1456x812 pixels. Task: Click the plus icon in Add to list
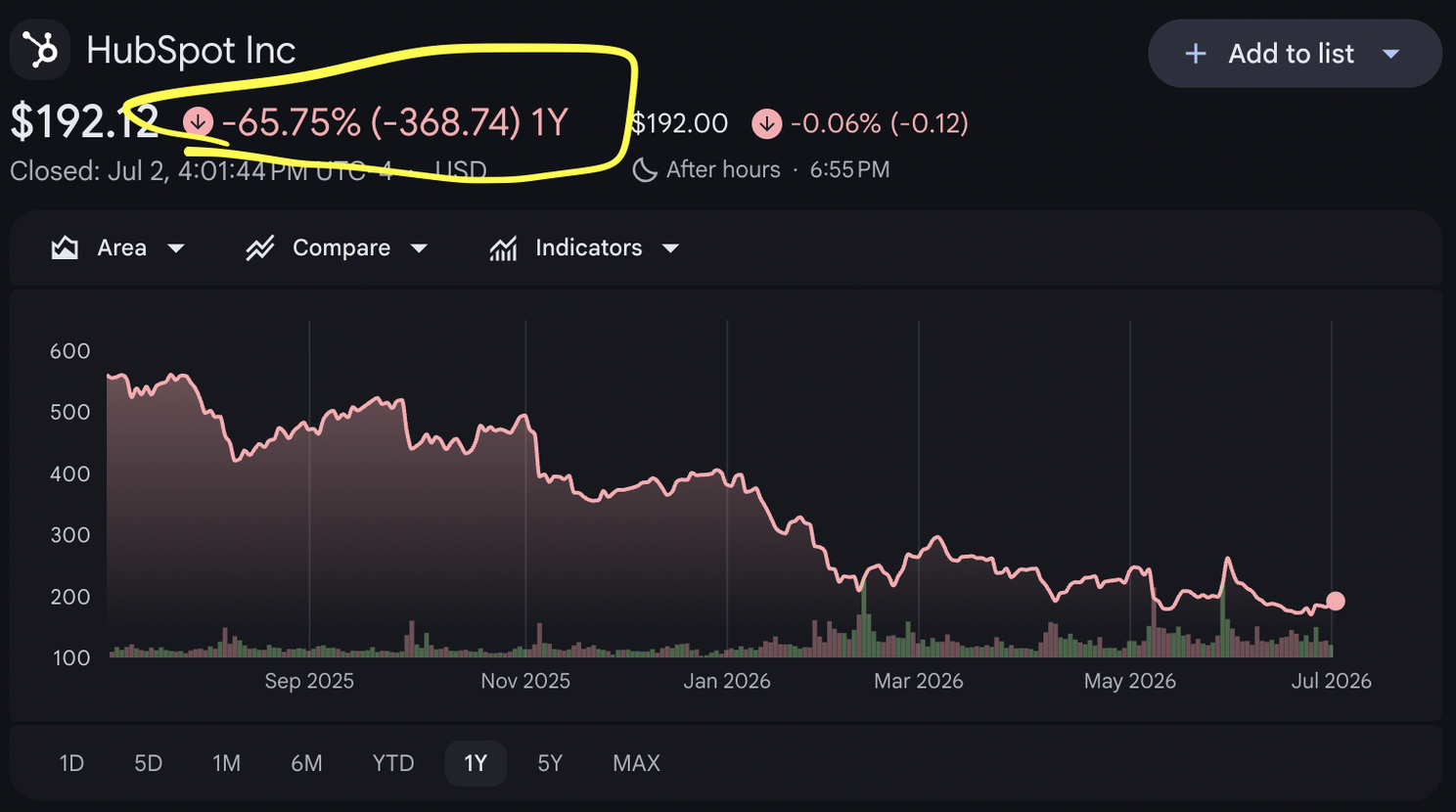[x=1195, y=54]
